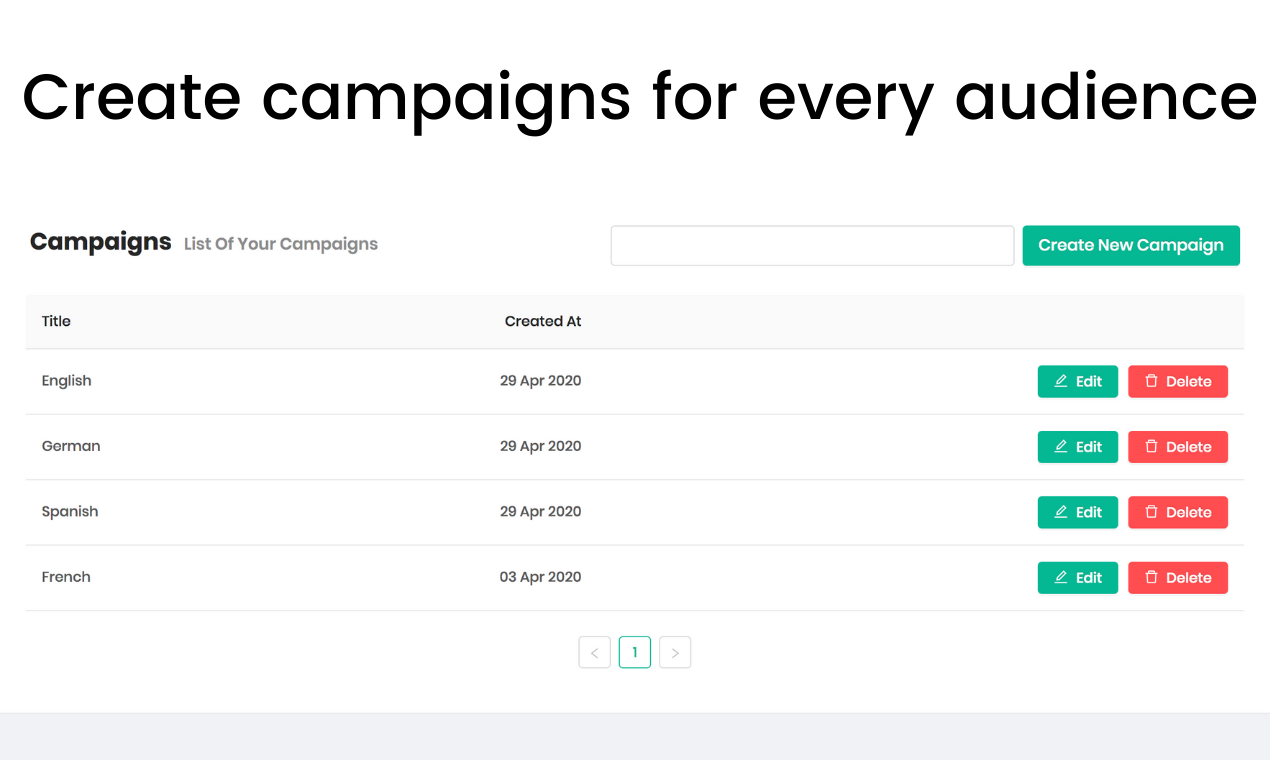Click trash icon in Spanish row Delete button

tap(1151, 512)
